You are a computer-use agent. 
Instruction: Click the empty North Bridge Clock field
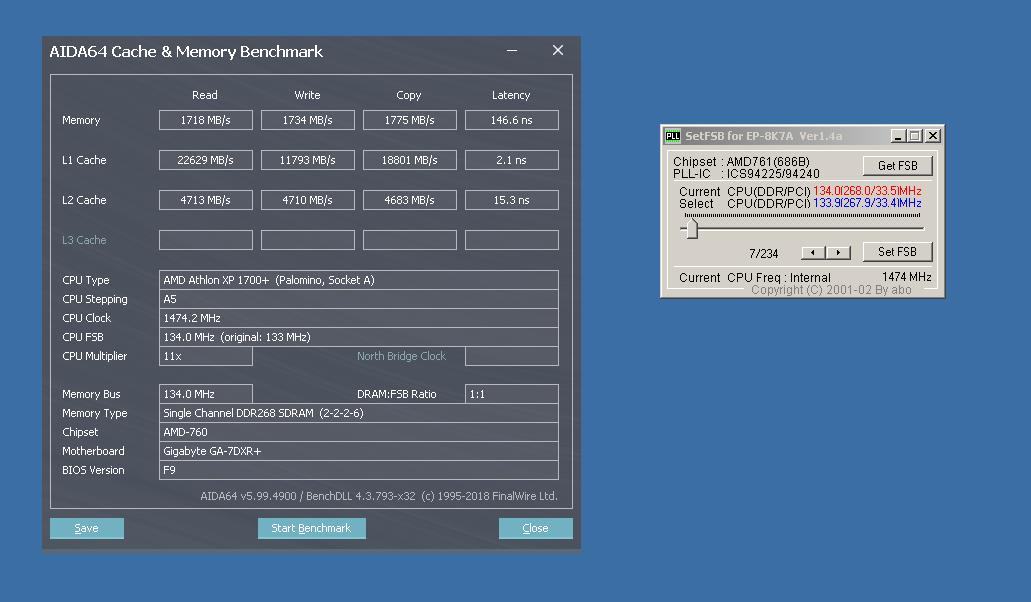pyautogui.click(x=512, y=356)
